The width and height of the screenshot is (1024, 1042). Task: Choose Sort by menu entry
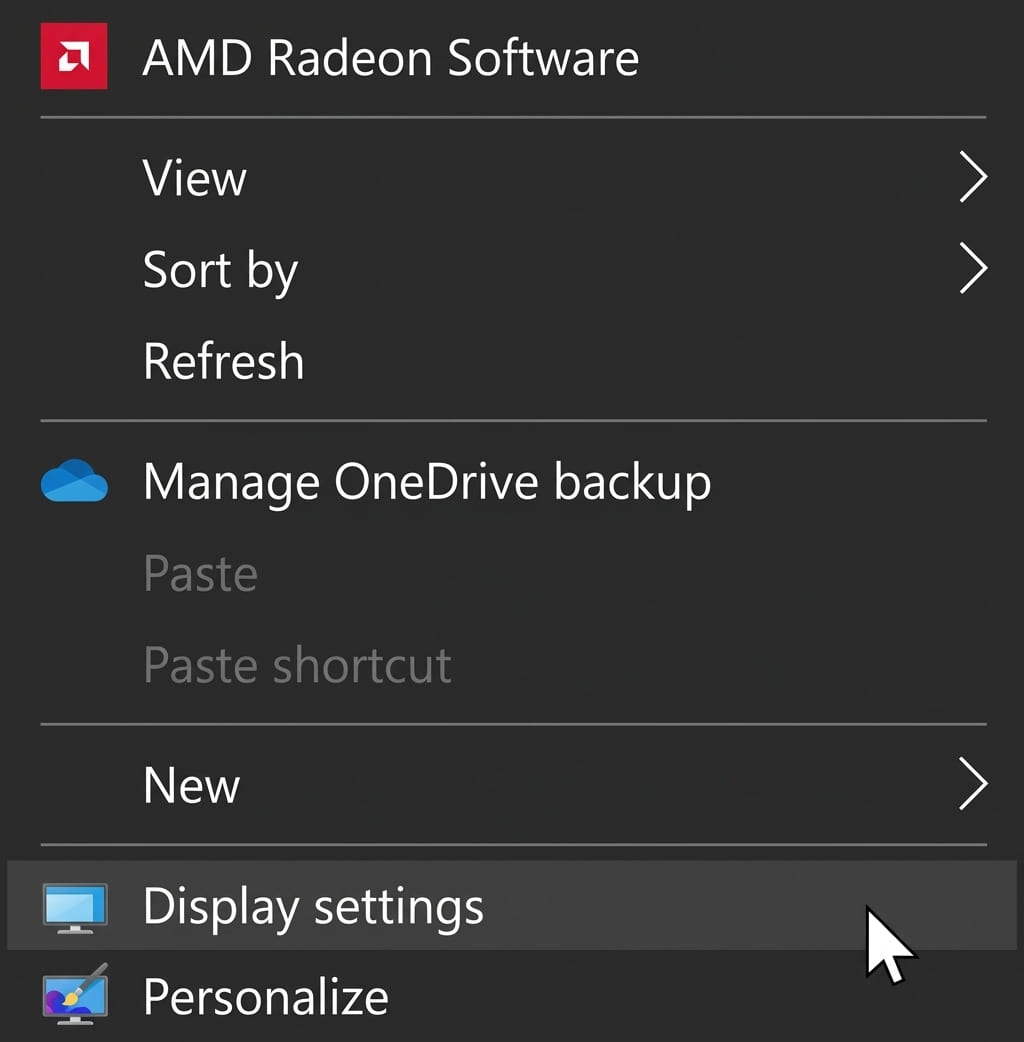[512, 268]
